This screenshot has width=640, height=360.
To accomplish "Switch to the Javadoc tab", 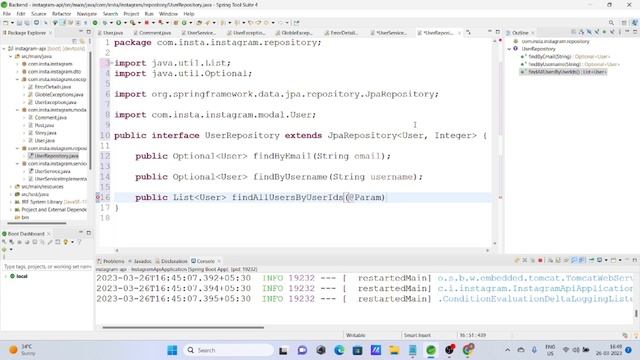I will pos(140,261).
